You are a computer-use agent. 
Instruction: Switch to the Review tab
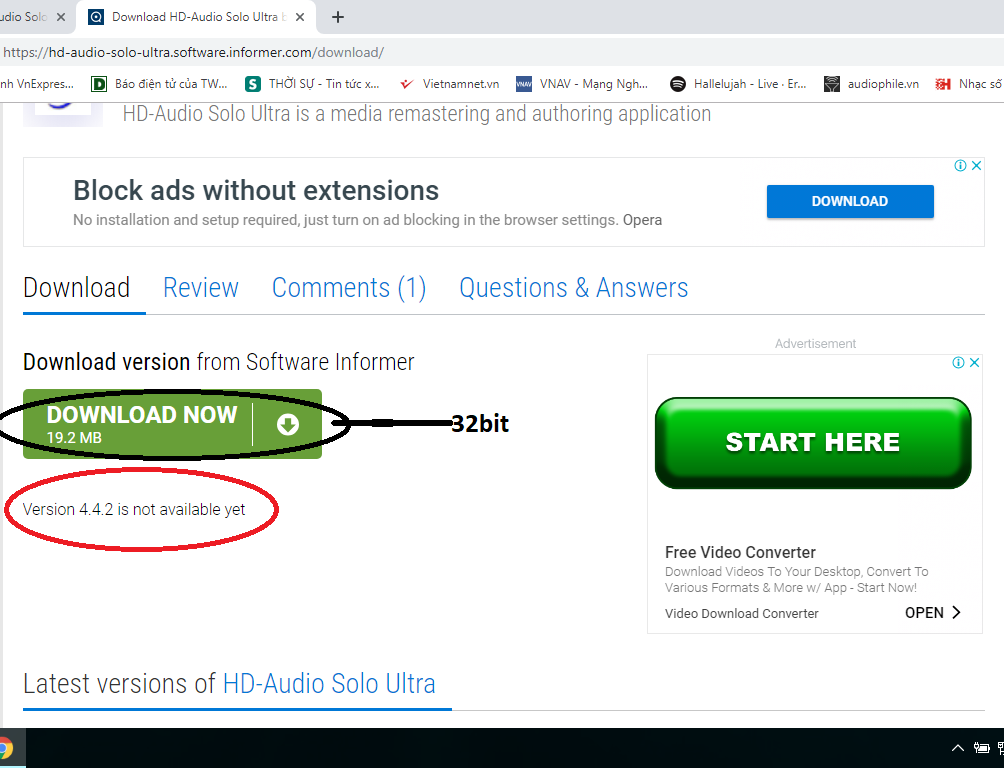coord(200,288)
